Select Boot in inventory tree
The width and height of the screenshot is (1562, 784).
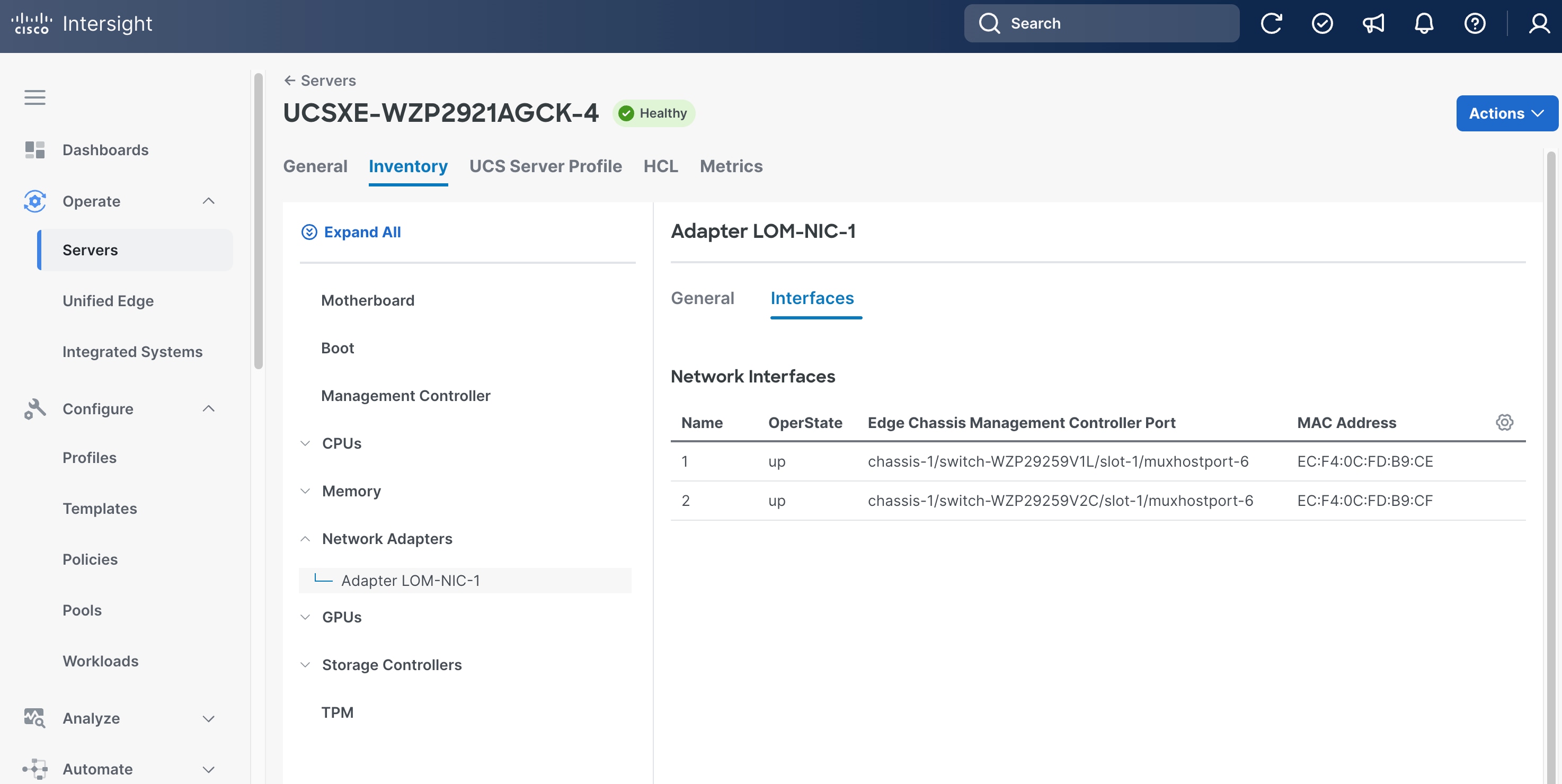[337, 348]
